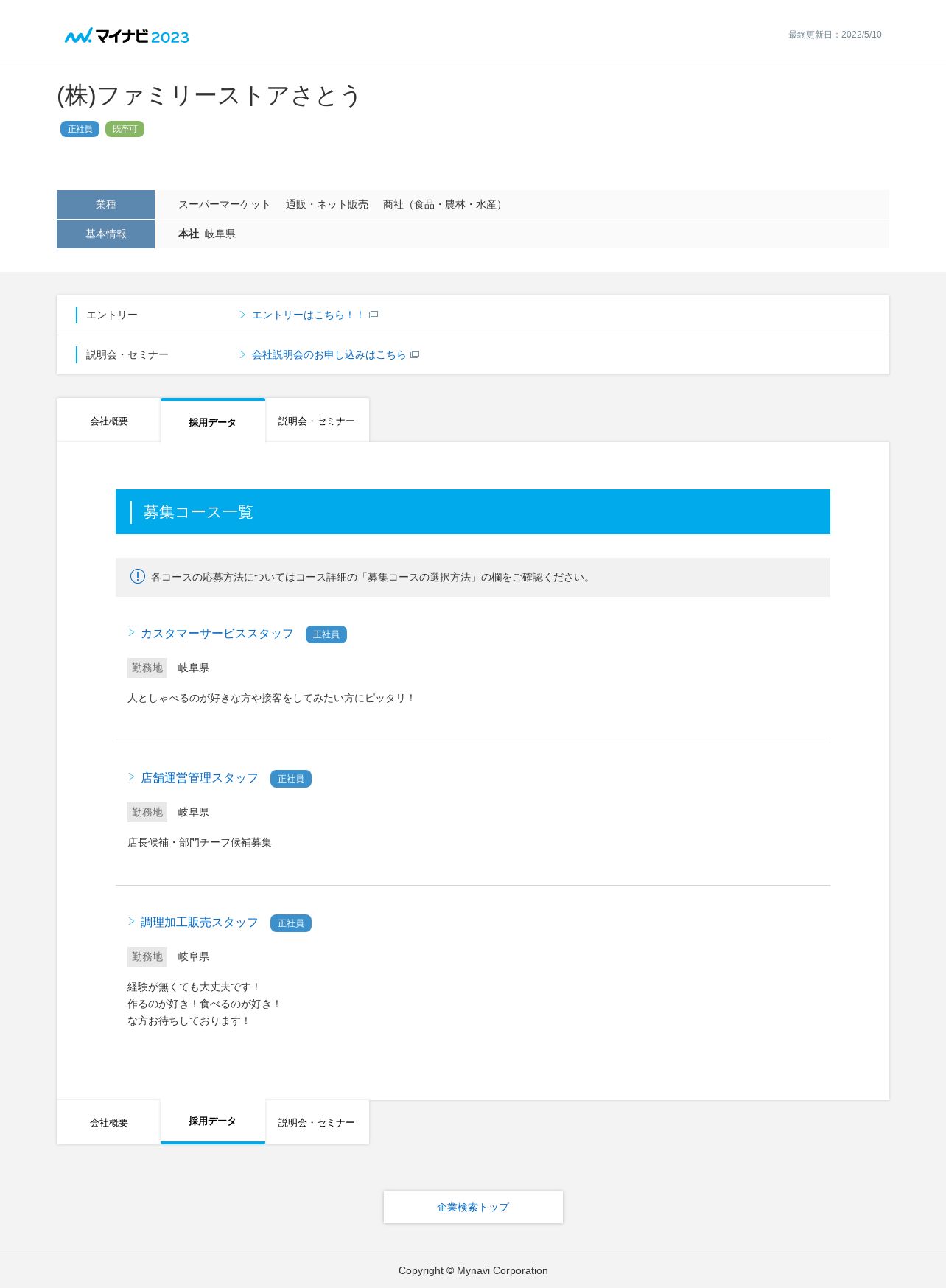Image resolution: width=946 pixels, height=1288 pixels.
Task: Click スーパーマーケット industry text
Action: (x=225, y=204)
